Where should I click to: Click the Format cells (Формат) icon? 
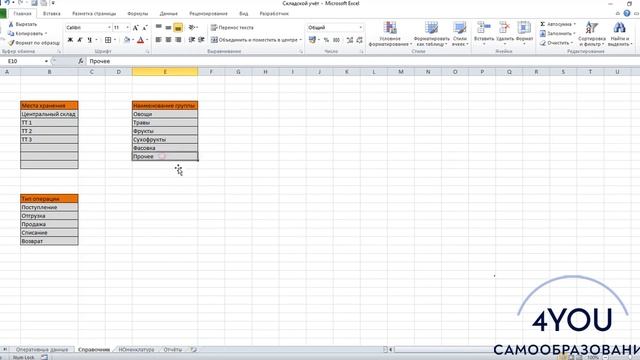tap(524, 27)
